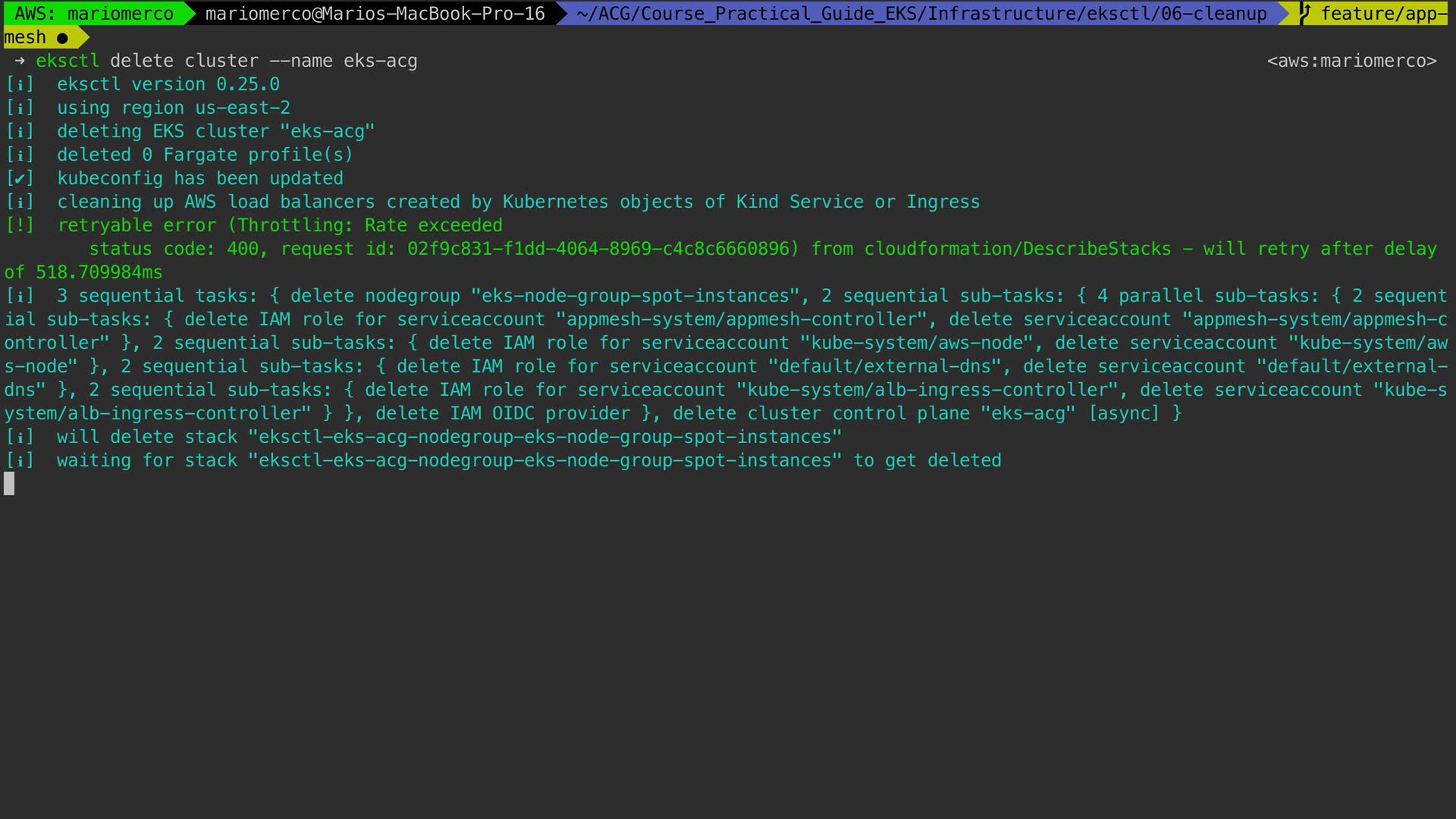Click the prompt arrow before eksctl
1456x819 pixels.
[19, 61]
